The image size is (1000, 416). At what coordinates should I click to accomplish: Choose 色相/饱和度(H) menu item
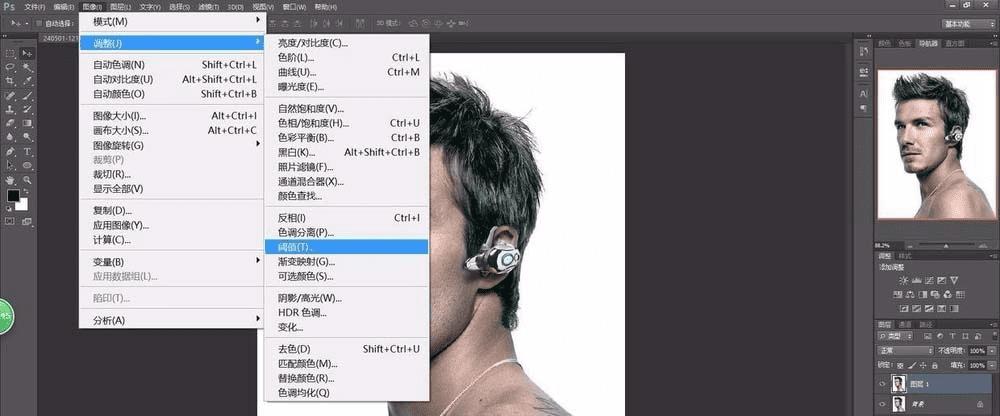point(346,123)
